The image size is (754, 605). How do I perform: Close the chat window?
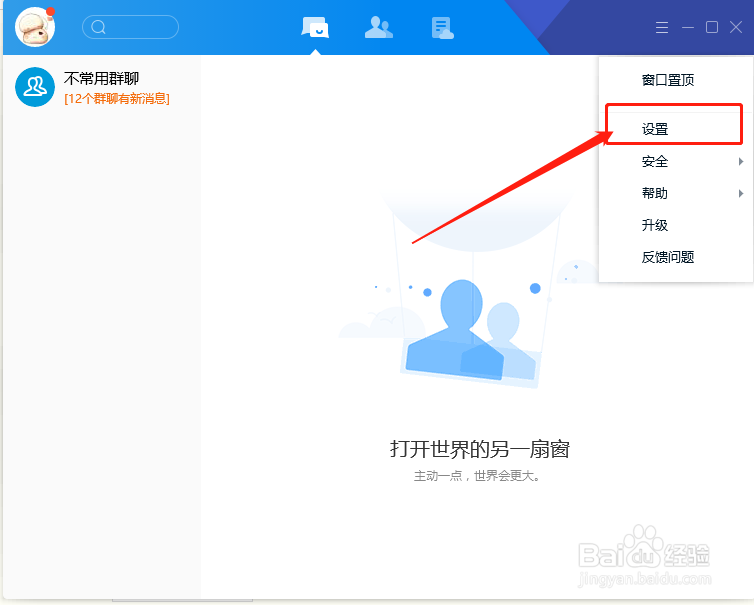(736, 27)
